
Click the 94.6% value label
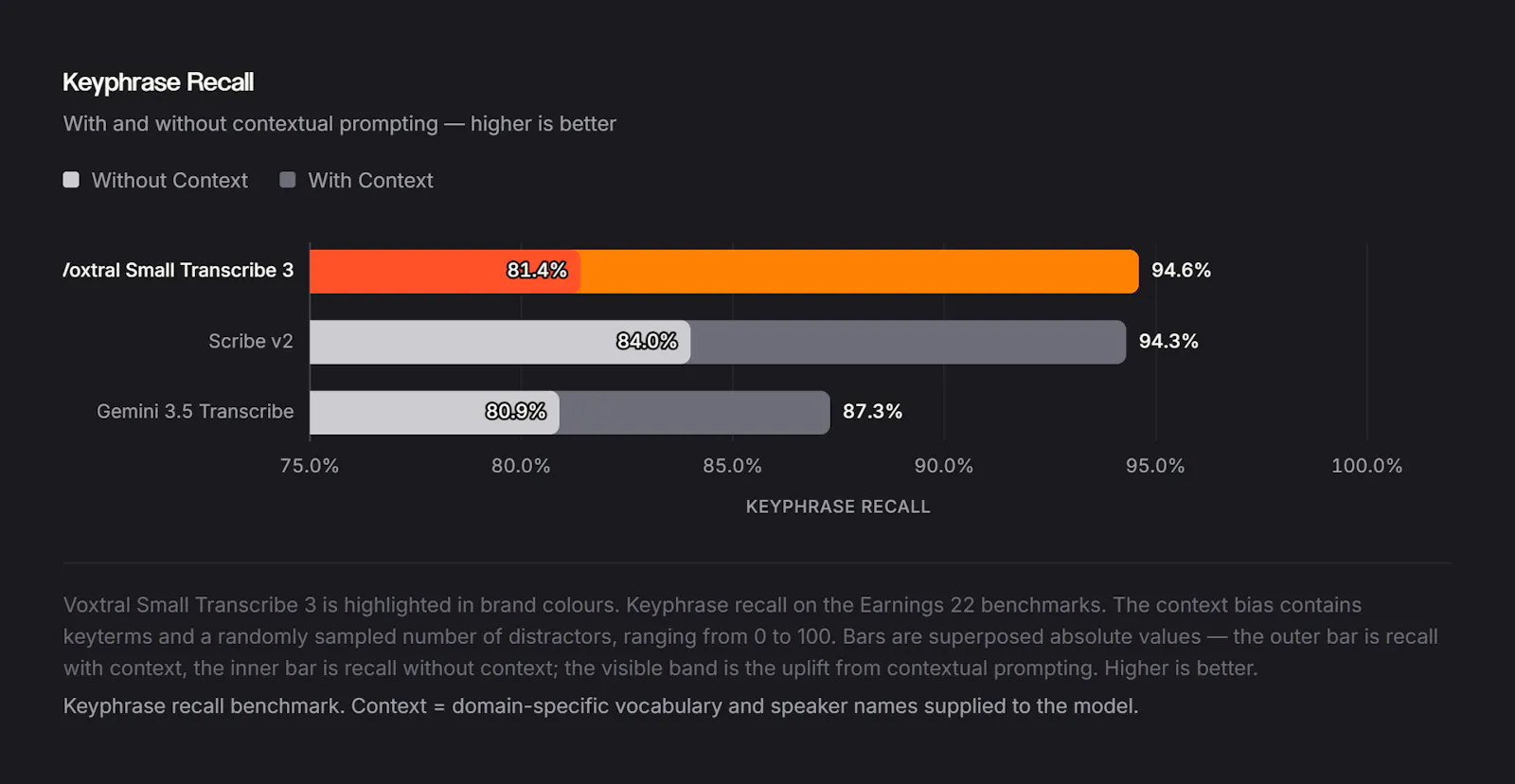tap(1181, 270)
